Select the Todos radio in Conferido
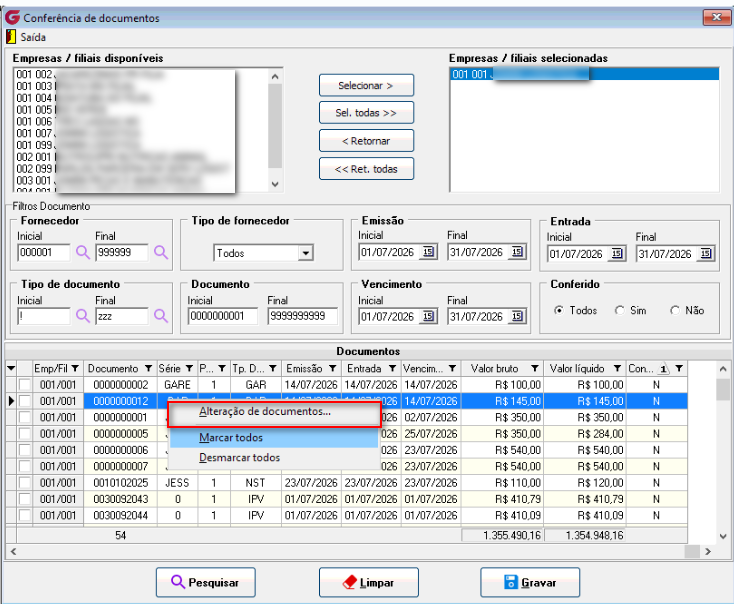 click(x=559, y=310)
